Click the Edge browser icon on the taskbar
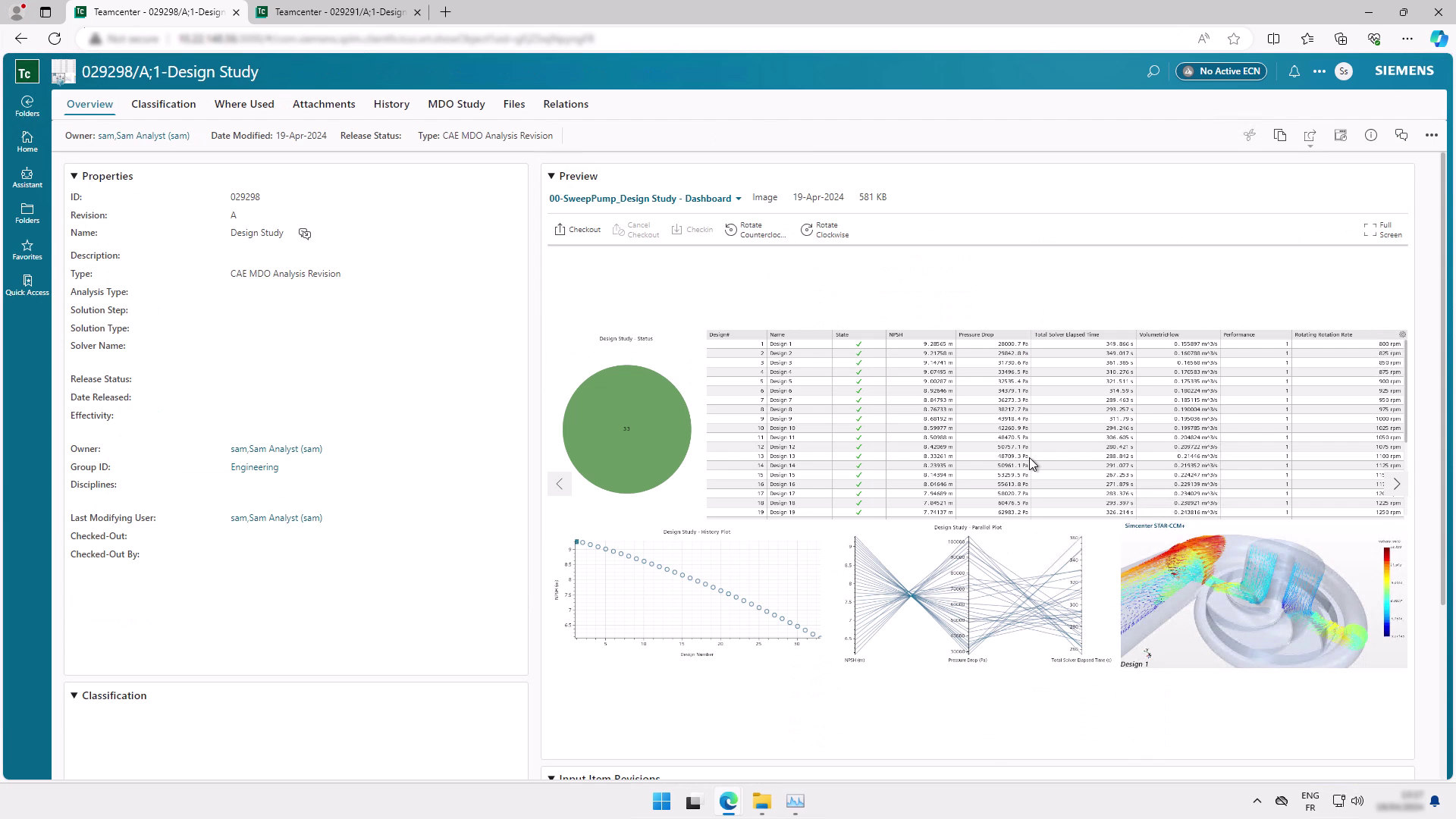The image size is (1456, 819). point(728,801)
